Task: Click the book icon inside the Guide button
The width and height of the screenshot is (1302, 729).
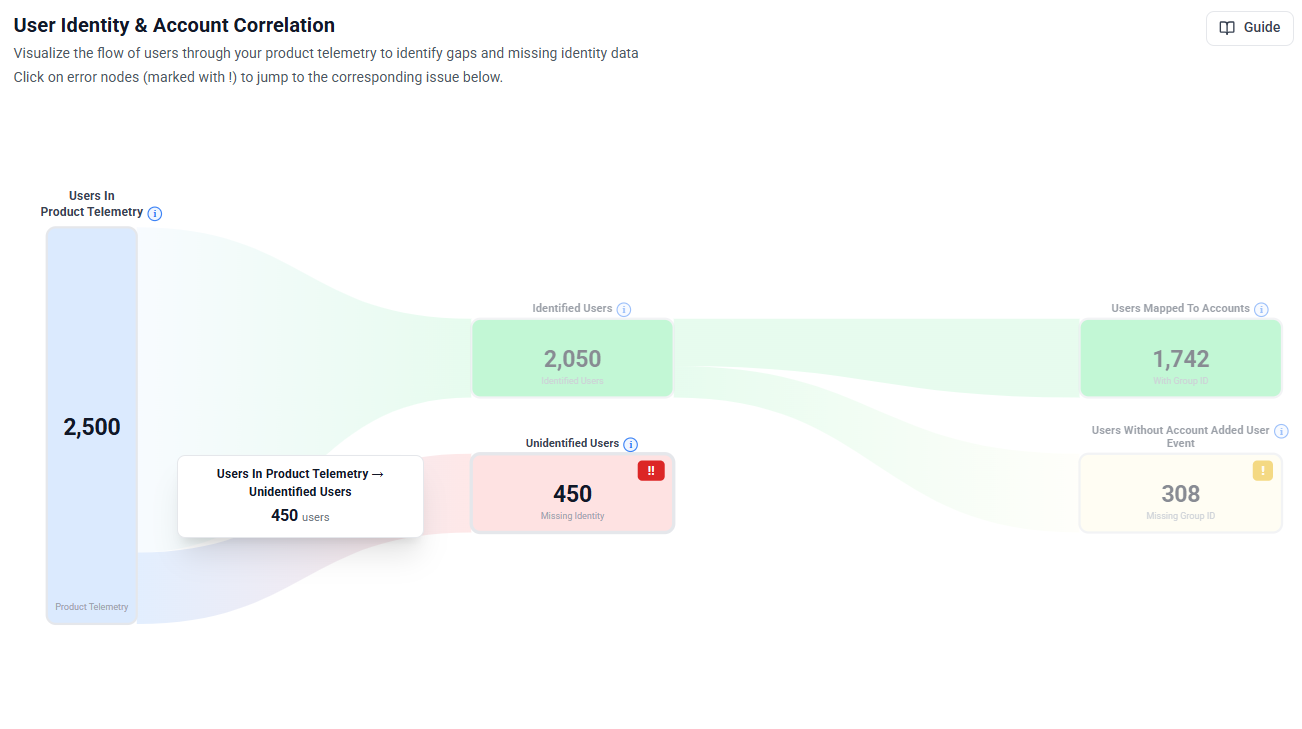Action: [1228, 28]
